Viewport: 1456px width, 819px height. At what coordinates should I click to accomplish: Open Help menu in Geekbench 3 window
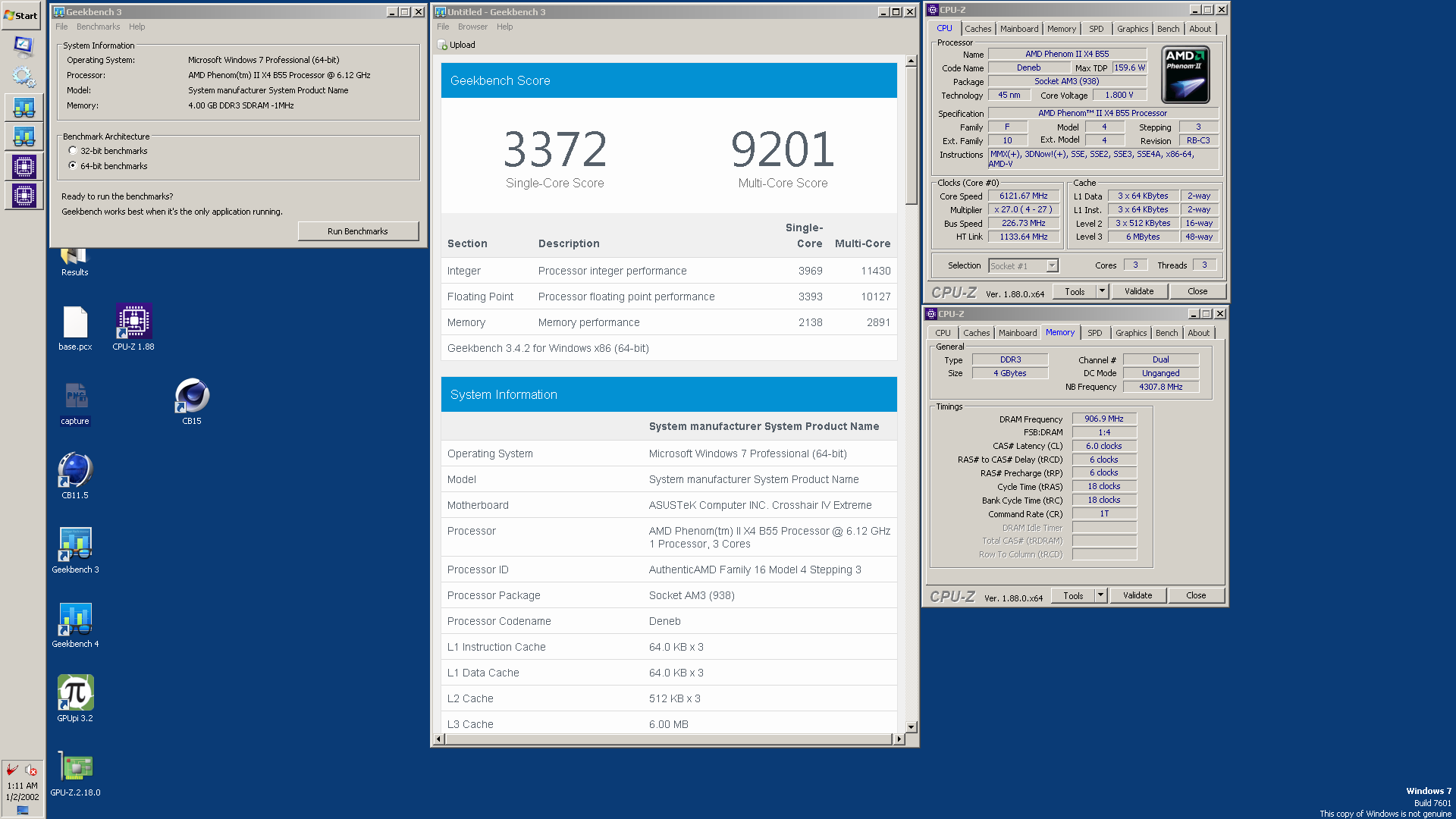point(136,27)
